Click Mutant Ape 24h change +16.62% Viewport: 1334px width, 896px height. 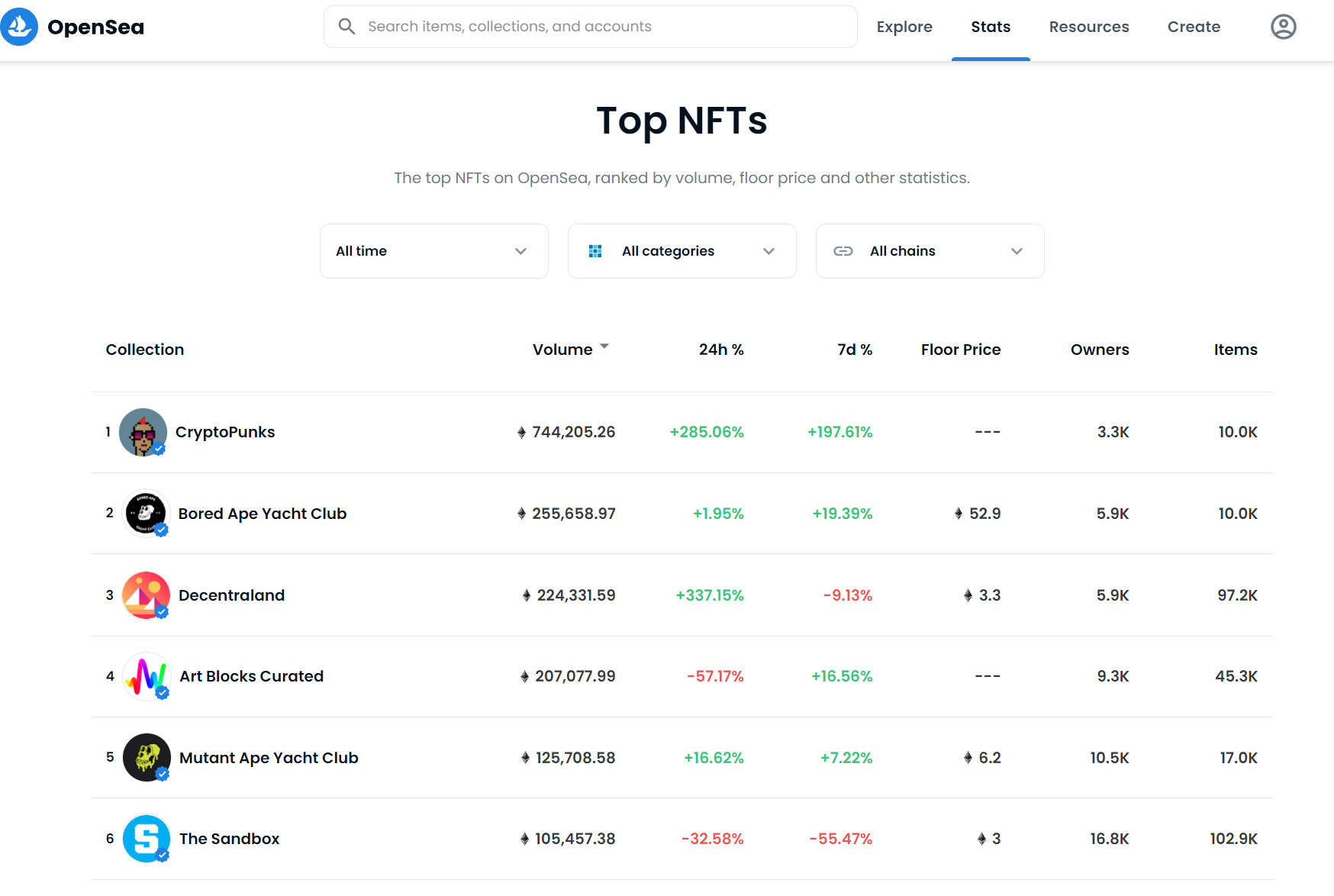pyautogui.click(x=714, y=758)
